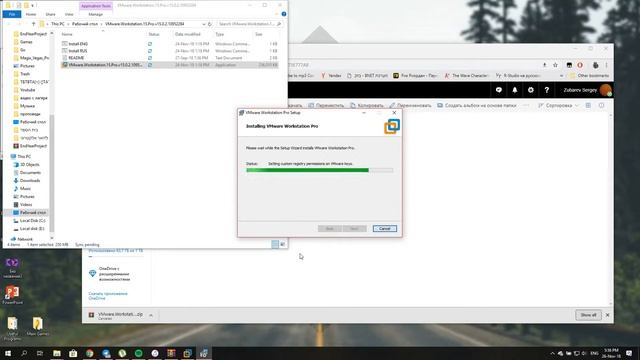Screen dimensions: 640x360
Task: Open Spotify from taskbar
Action: 138,353
